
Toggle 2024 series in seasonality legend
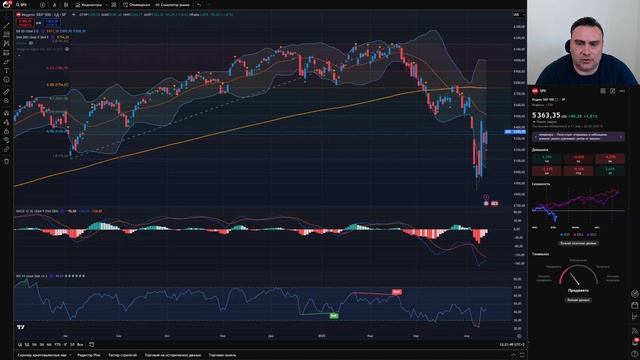pyautogui.click(x=578, y=235)
